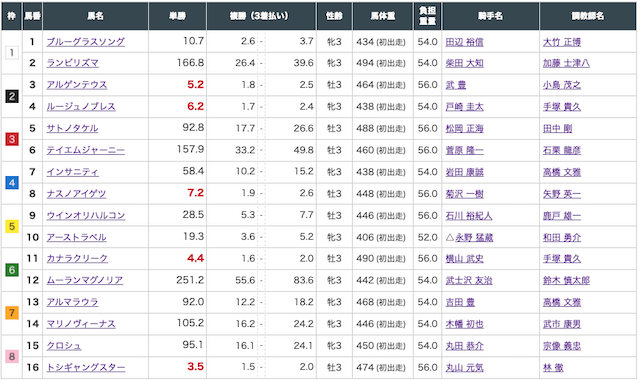640x382 pixels.
Task: Open jockey link 木幡 初也
Action: [464, 324]
